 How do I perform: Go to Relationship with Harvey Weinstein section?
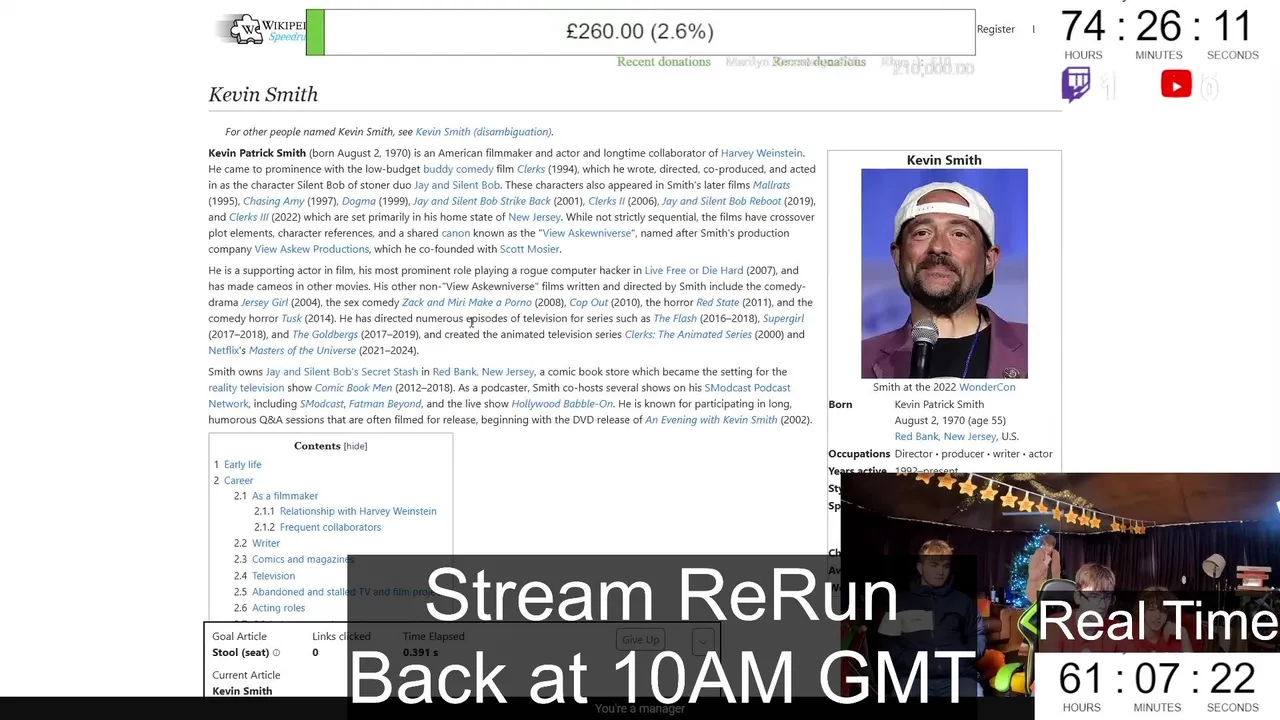coord(358,511)
